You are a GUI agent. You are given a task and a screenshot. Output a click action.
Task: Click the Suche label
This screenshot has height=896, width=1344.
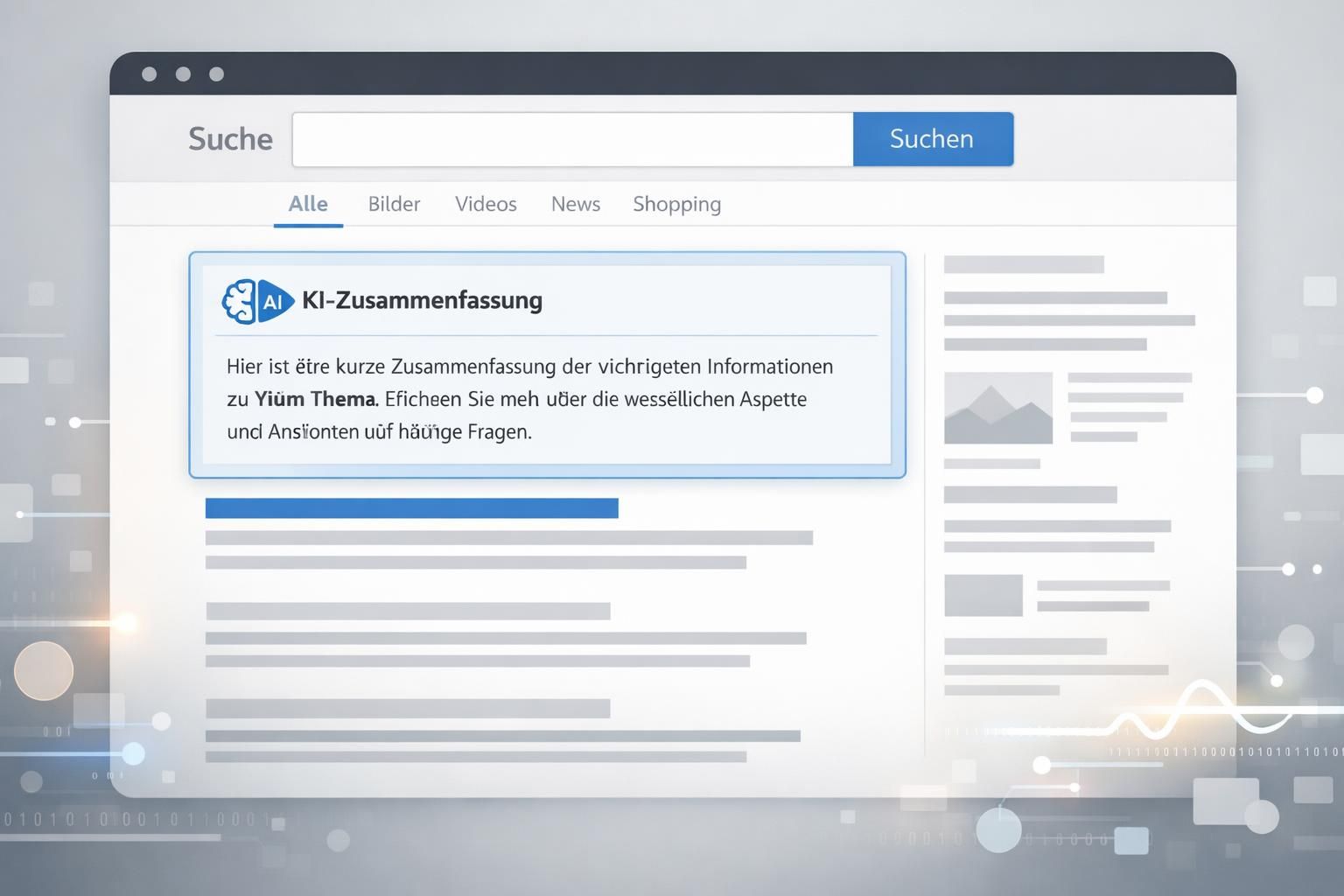point(230,139)
